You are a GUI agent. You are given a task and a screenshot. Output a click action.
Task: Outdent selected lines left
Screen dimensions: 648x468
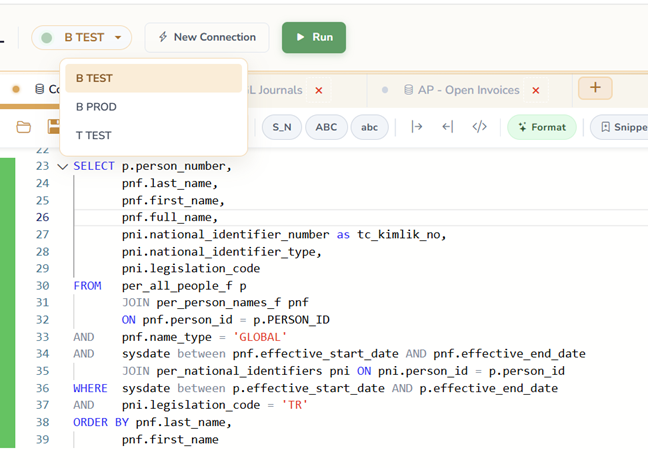click(448, 127)
